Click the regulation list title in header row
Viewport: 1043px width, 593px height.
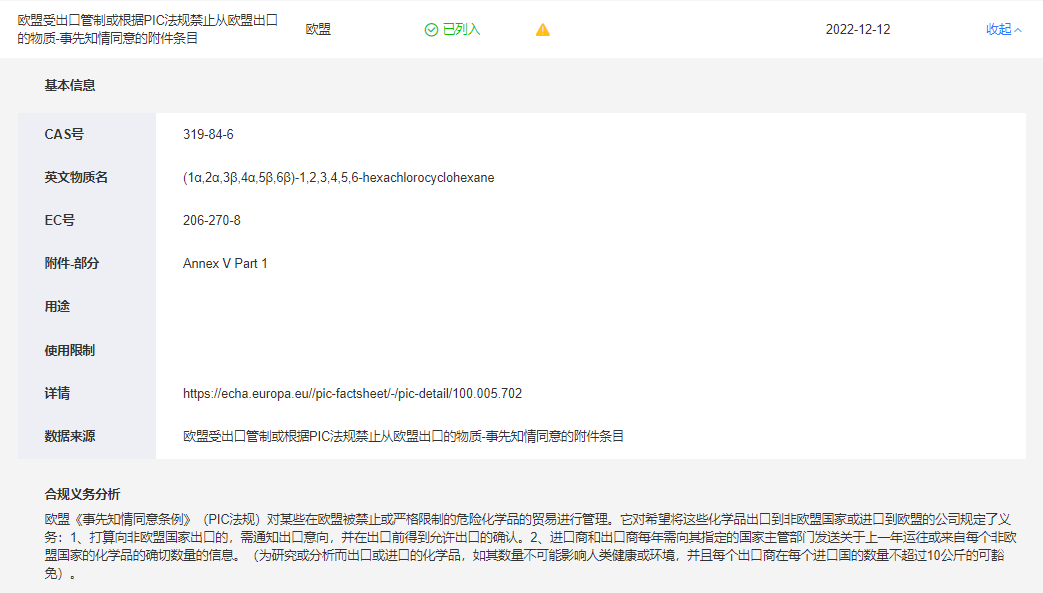point(148,30)
